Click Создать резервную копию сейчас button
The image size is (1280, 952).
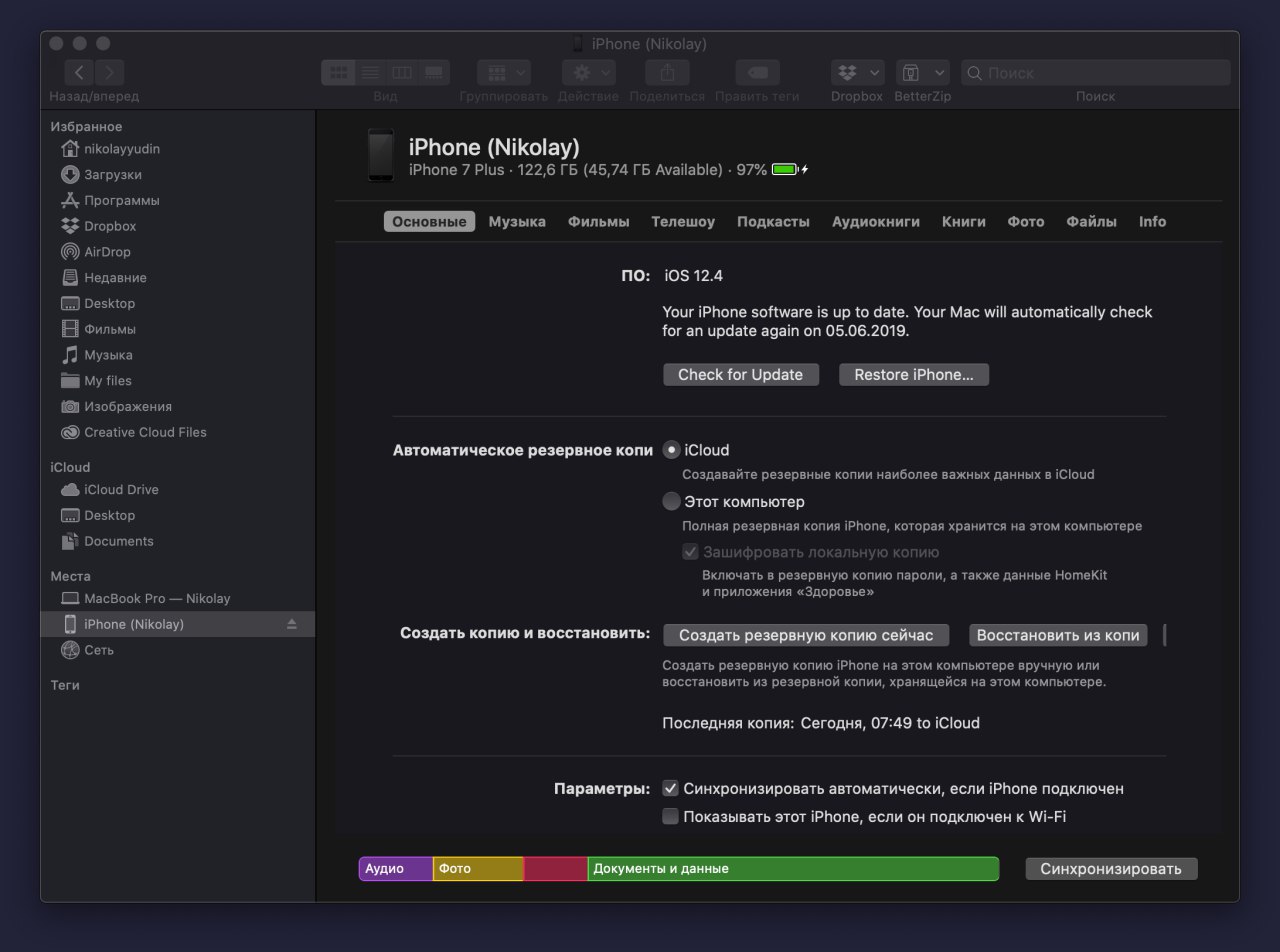tap(806, 635)
